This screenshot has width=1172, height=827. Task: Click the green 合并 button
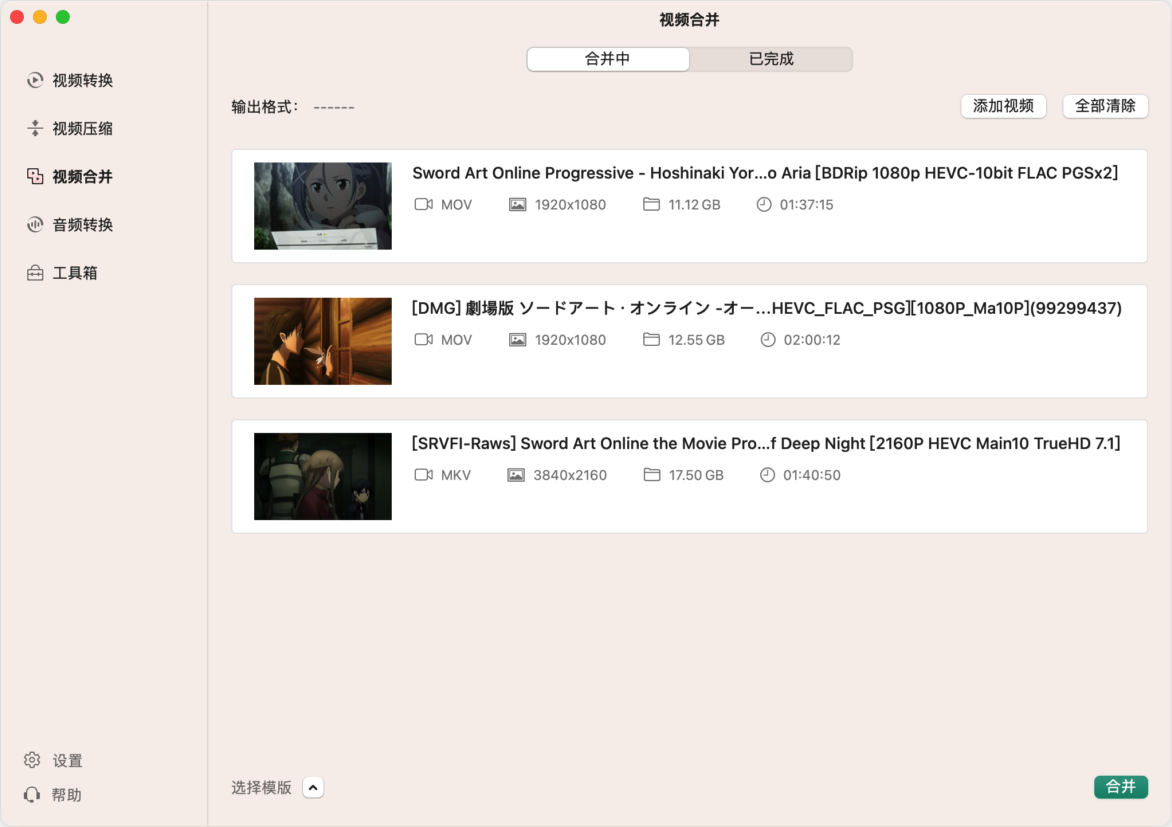tap(1120, 787)
